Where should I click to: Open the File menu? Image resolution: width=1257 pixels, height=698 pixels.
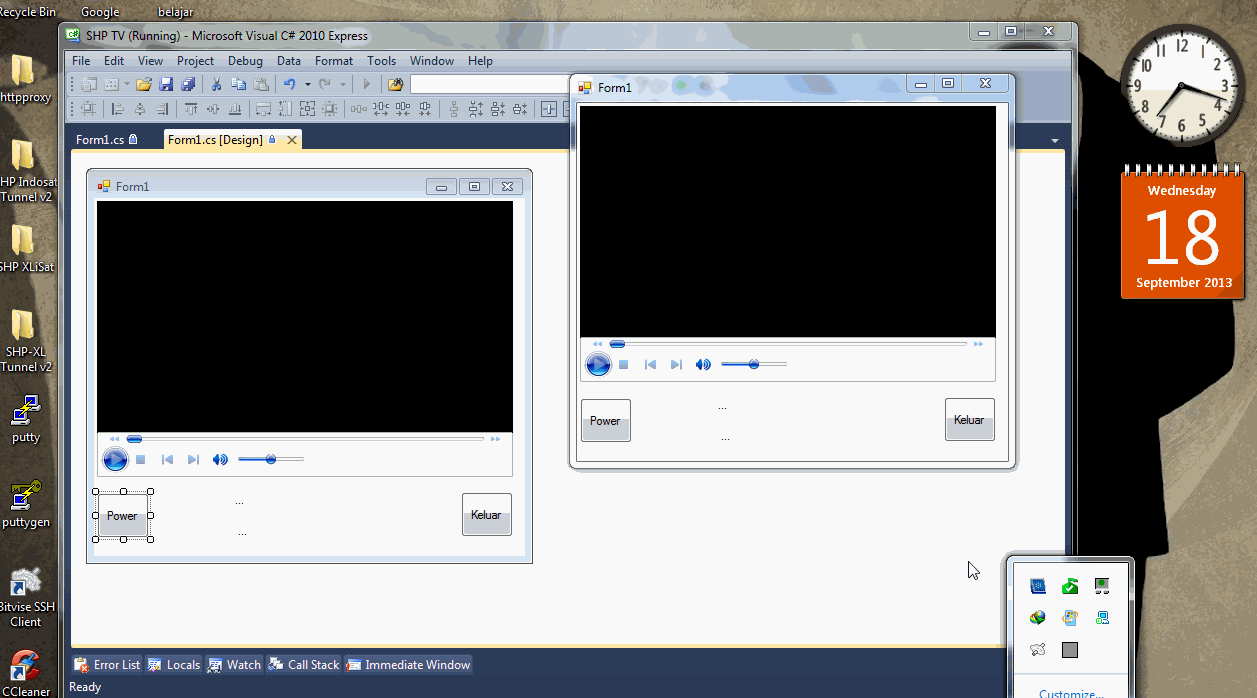point(81,61)
